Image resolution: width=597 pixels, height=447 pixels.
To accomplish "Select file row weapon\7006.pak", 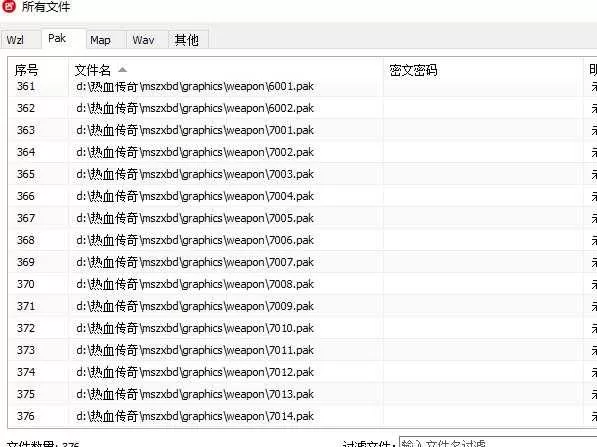I will (302, 240).
